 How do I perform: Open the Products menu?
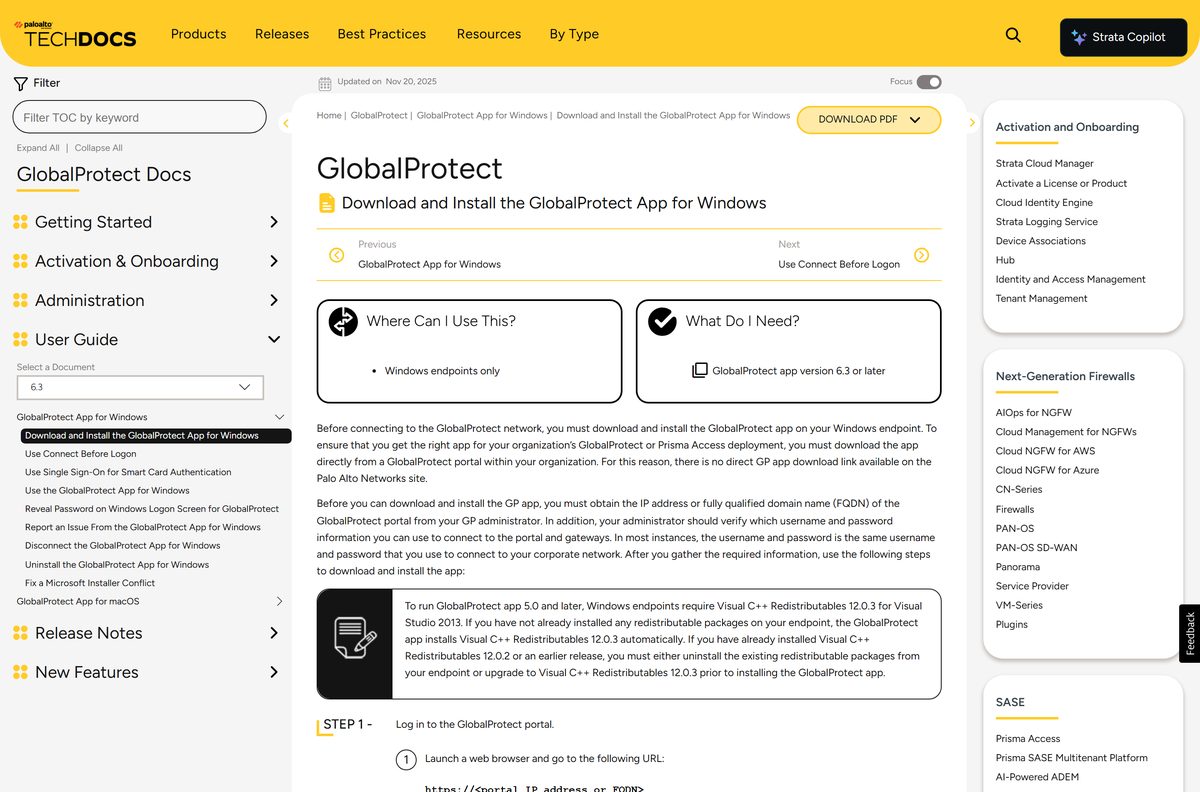coord(198,34)
